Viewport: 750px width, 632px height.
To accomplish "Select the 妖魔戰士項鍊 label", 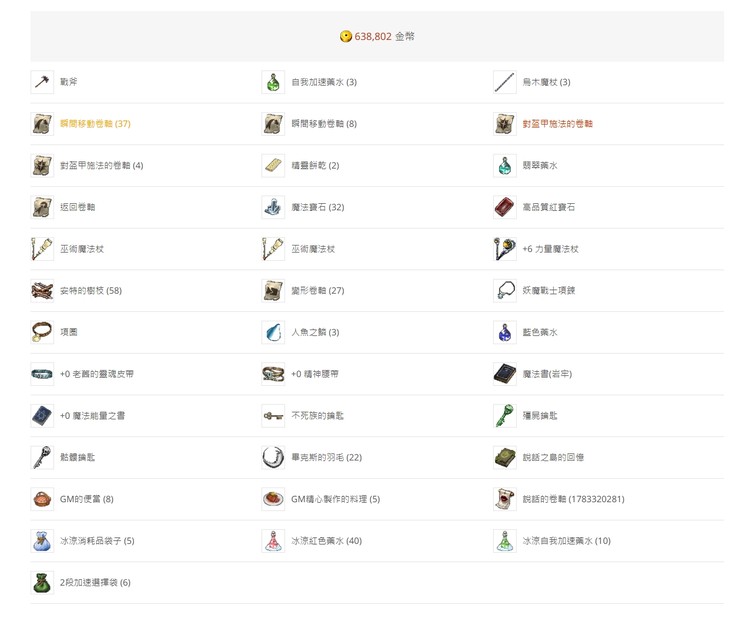I will pyautogui.click(x=549, y=290).
